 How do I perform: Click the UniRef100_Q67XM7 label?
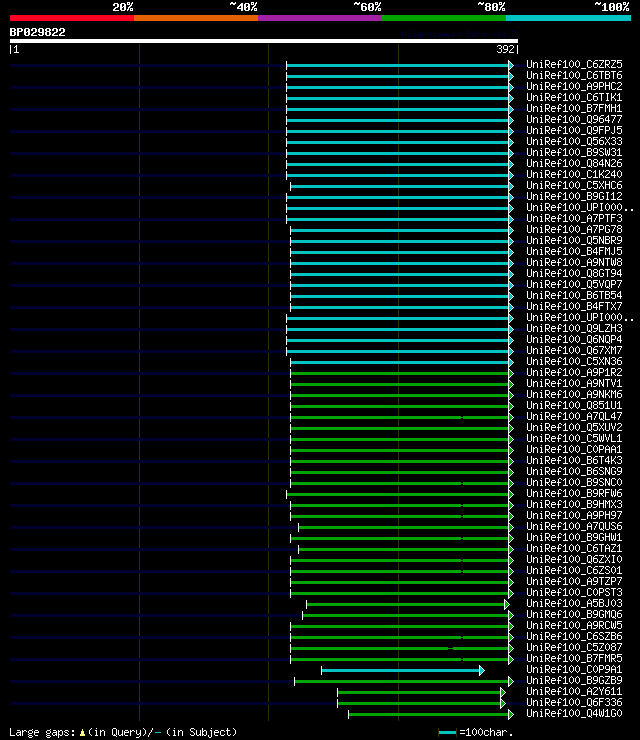click(x=574, y=351)
